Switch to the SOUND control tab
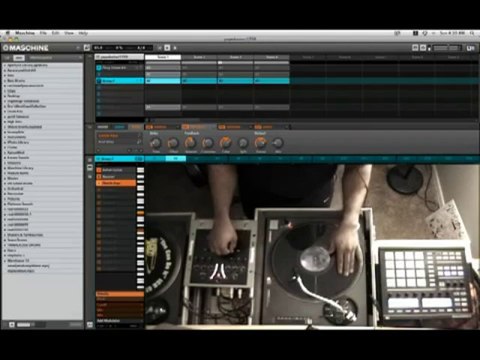Viewport: 480px width, 360px height. (136, 127)
